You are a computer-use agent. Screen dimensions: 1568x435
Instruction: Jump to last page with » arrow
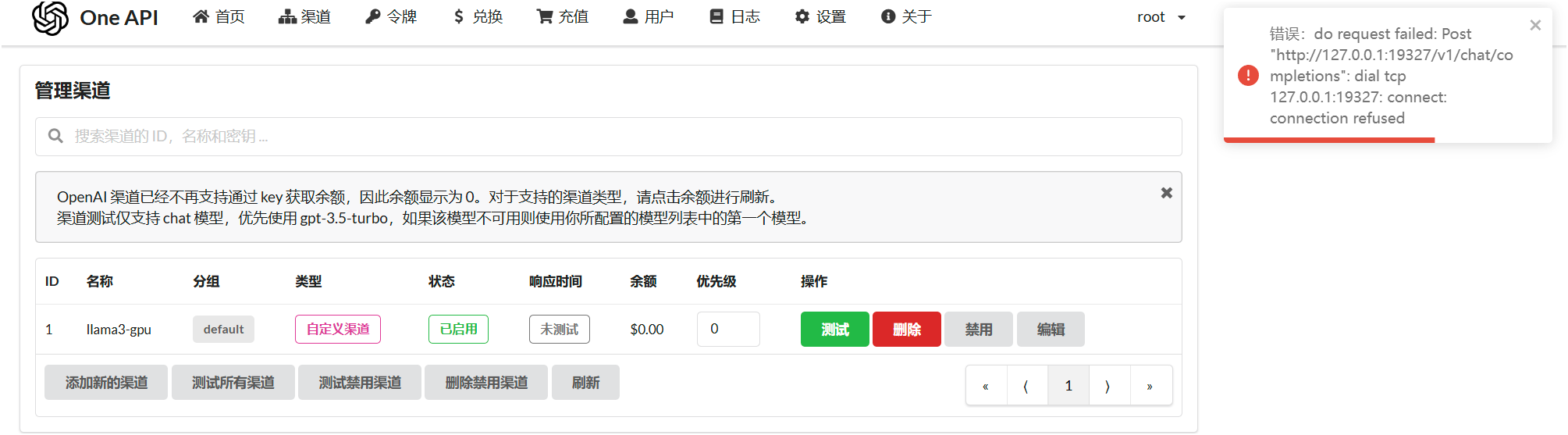[1150, 386]
